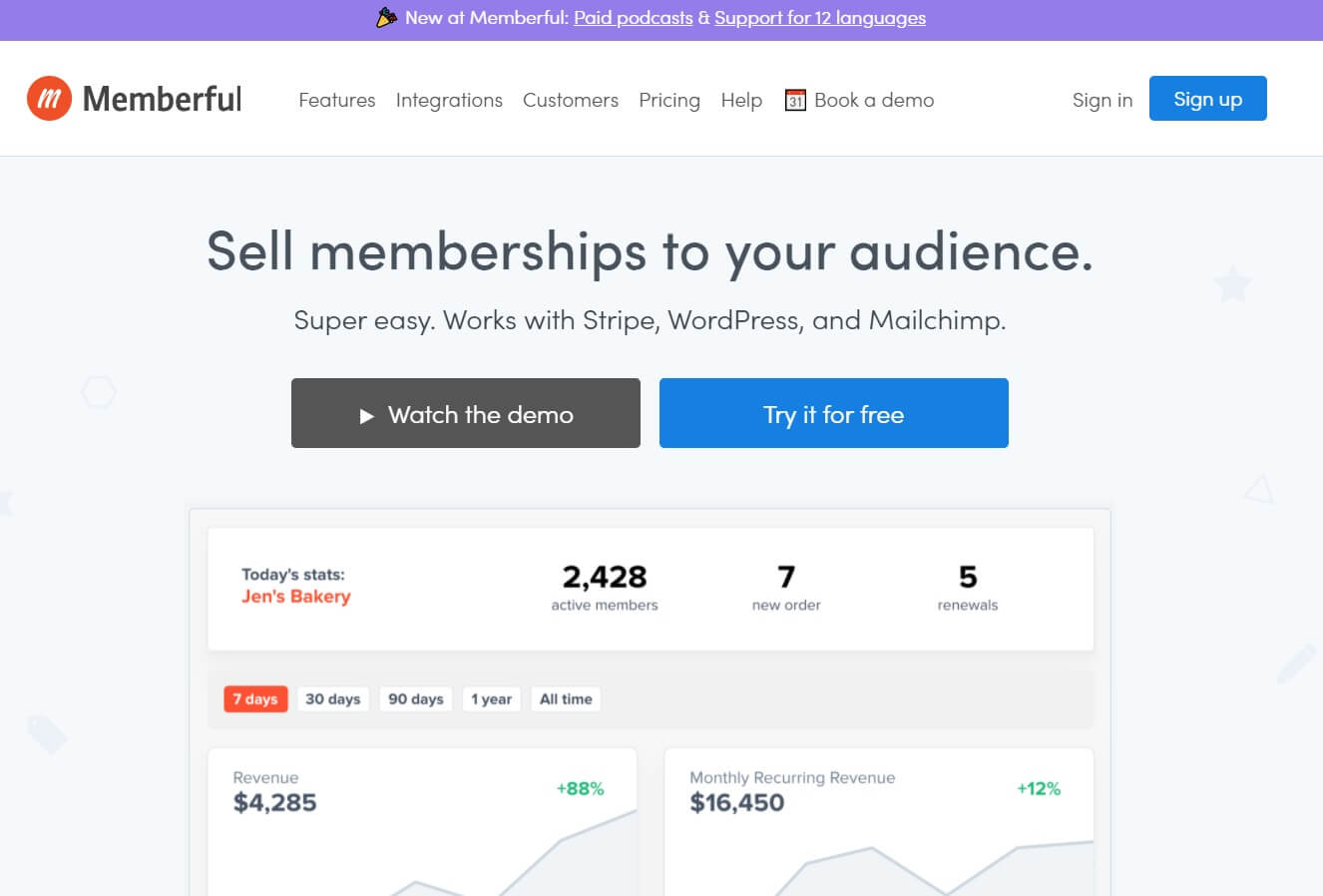Screen dimensions: 1323x896
Task: Follow the Paid podcasts announcement link
Action: 633,17
